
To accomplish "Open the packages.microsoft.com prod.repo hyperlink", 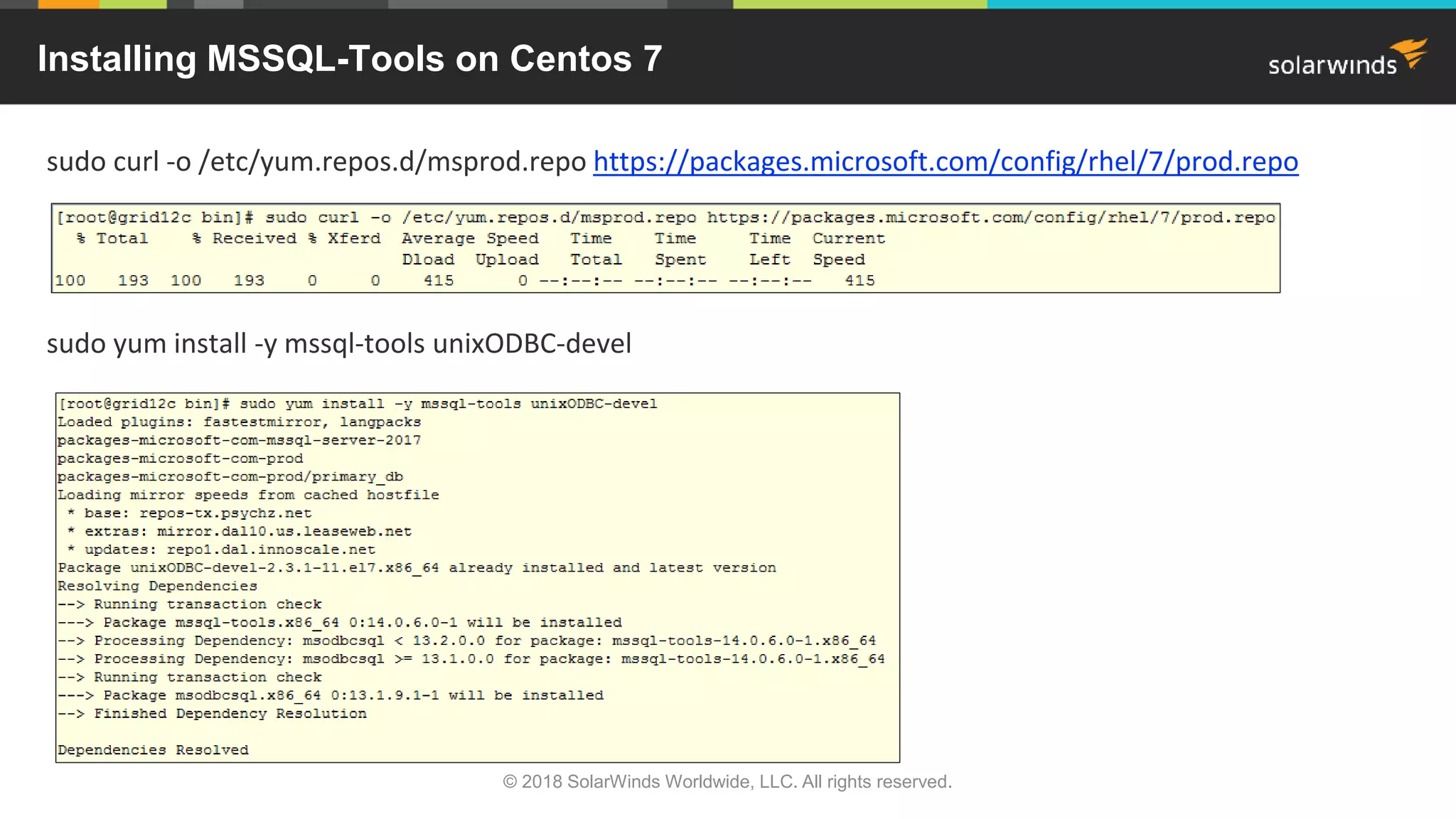I will (946, 162).
